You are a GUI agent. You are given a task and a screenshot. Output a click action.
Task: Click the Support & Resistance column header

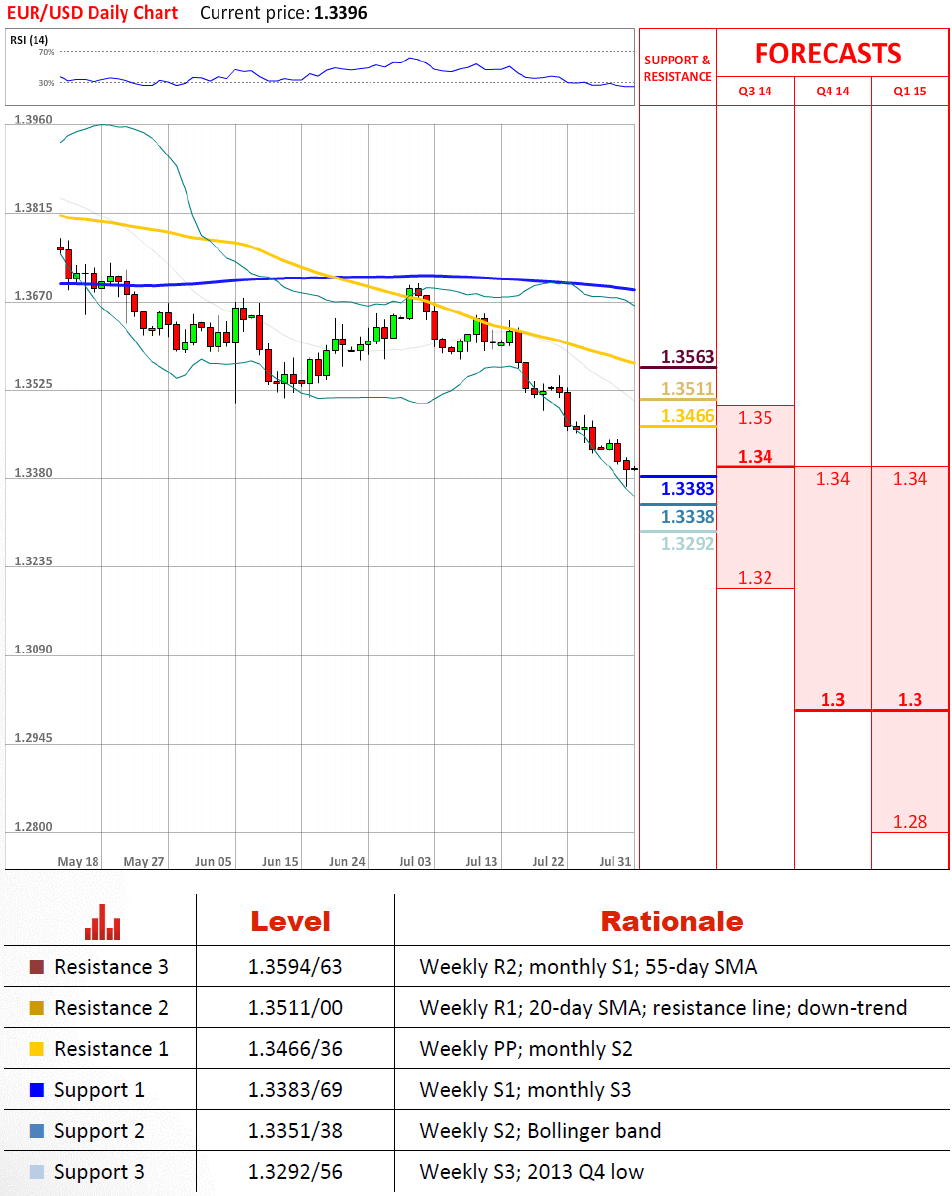point(677,68)
